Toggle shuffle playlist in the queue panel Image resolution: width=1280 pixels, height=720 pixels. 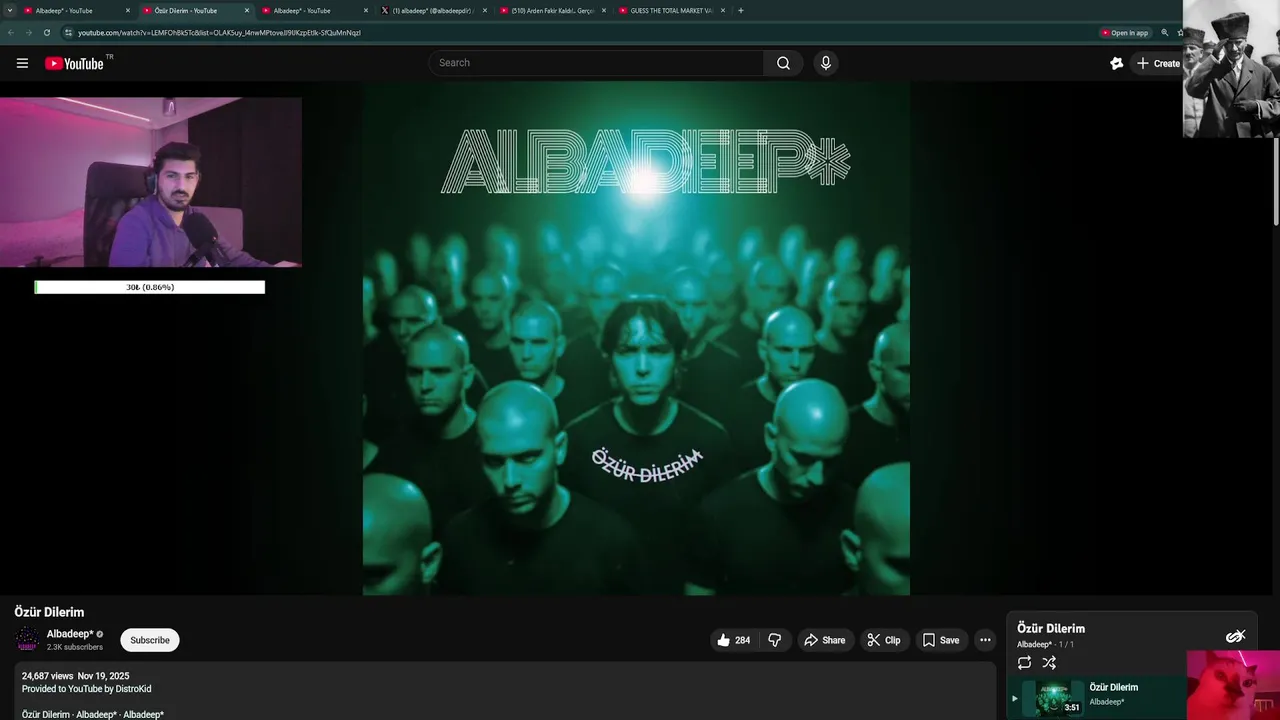click(1049, 663)
